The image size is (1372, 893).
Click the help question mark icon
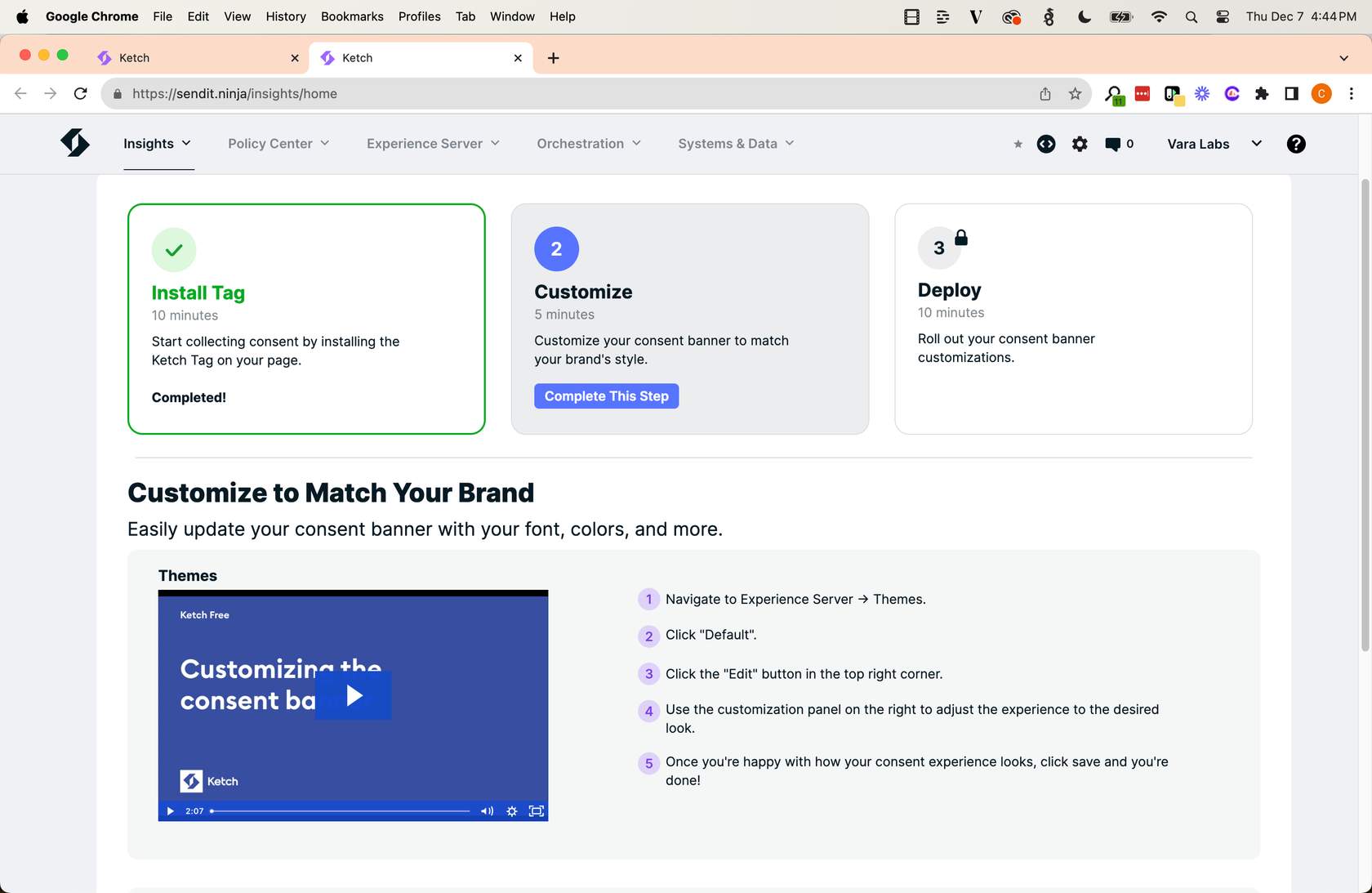point(1295,144)
